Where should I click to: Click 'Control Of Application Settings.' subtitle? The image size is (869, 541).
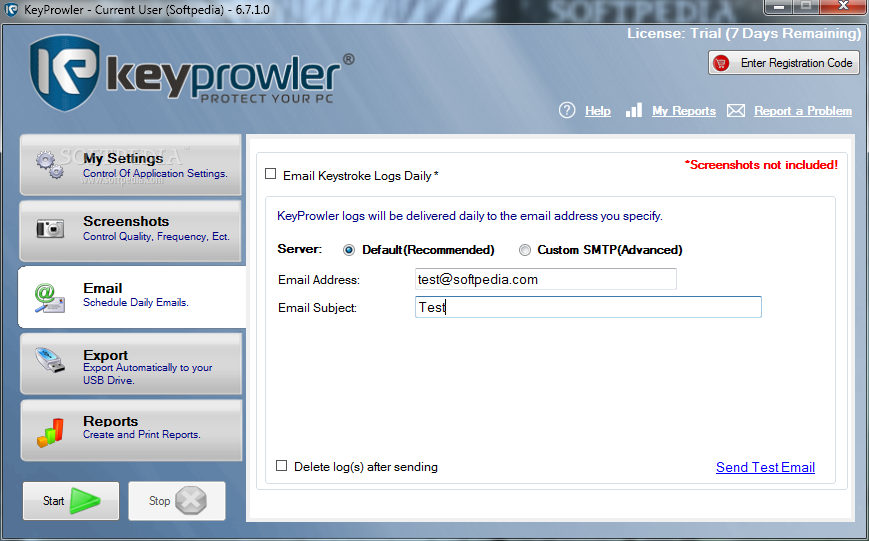(x=155, y=173)
